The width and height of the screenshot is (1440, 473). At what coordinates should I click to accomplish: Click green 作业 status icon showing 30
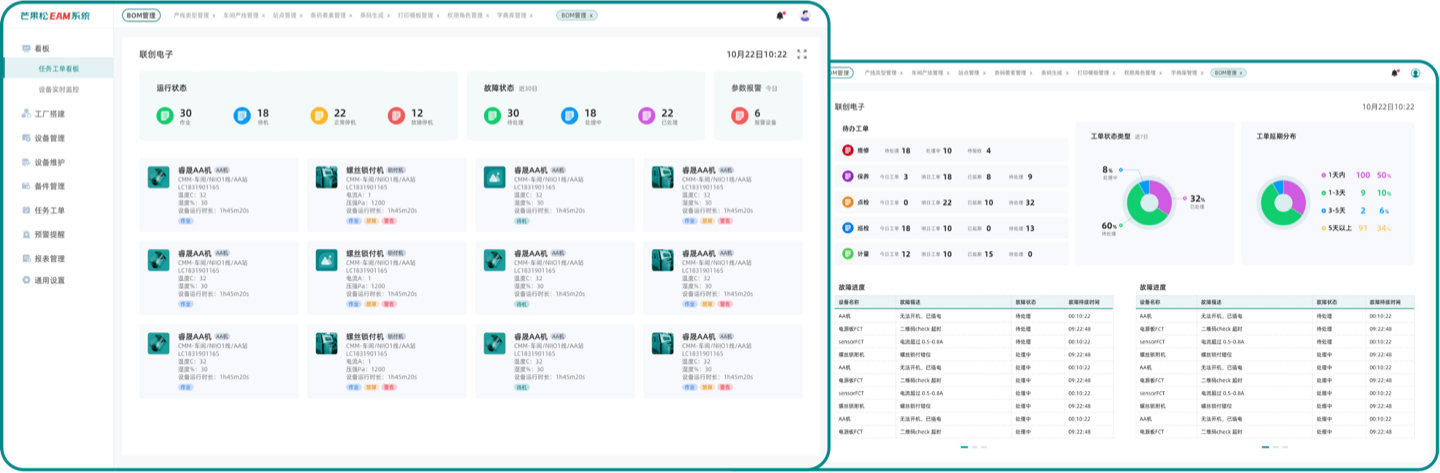click(x=165, y=116)
